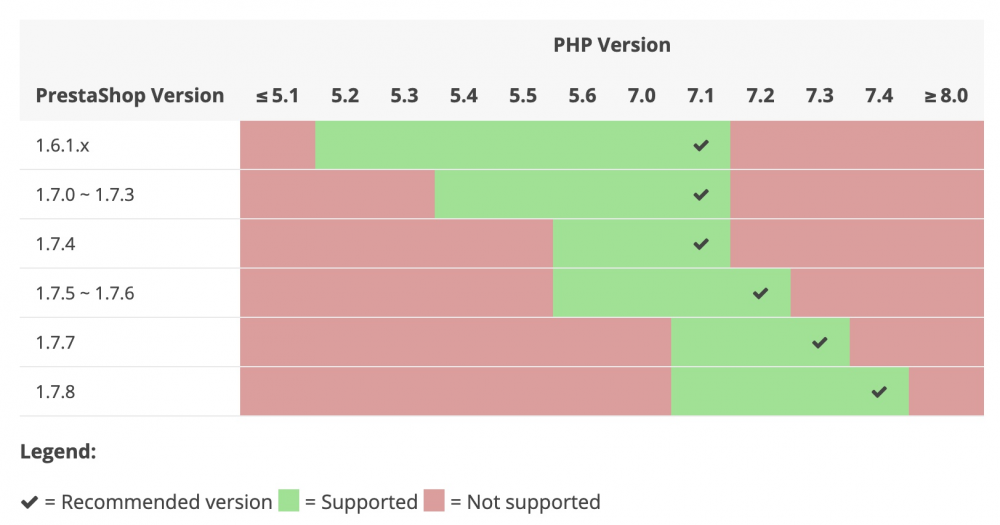Screen dimensions: 1000x525
Task: Click the checkmark in the 1.7.5 ~ 1.7.6 row
Action: click(x=760, y=293)
